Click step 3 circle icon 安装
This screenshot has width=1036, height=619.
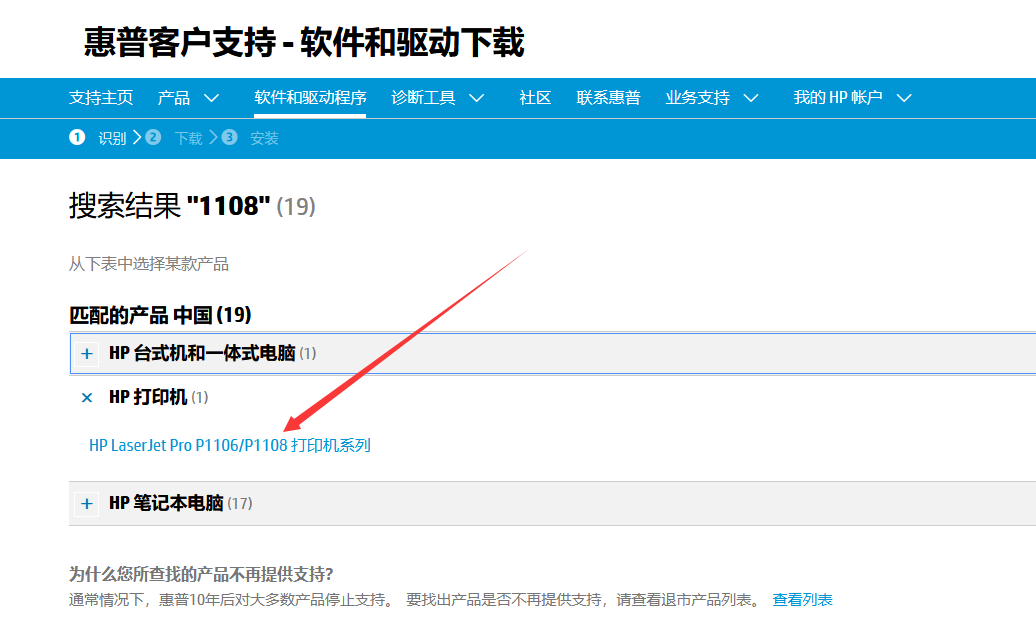pyautogui.click(x=229, y=137)
